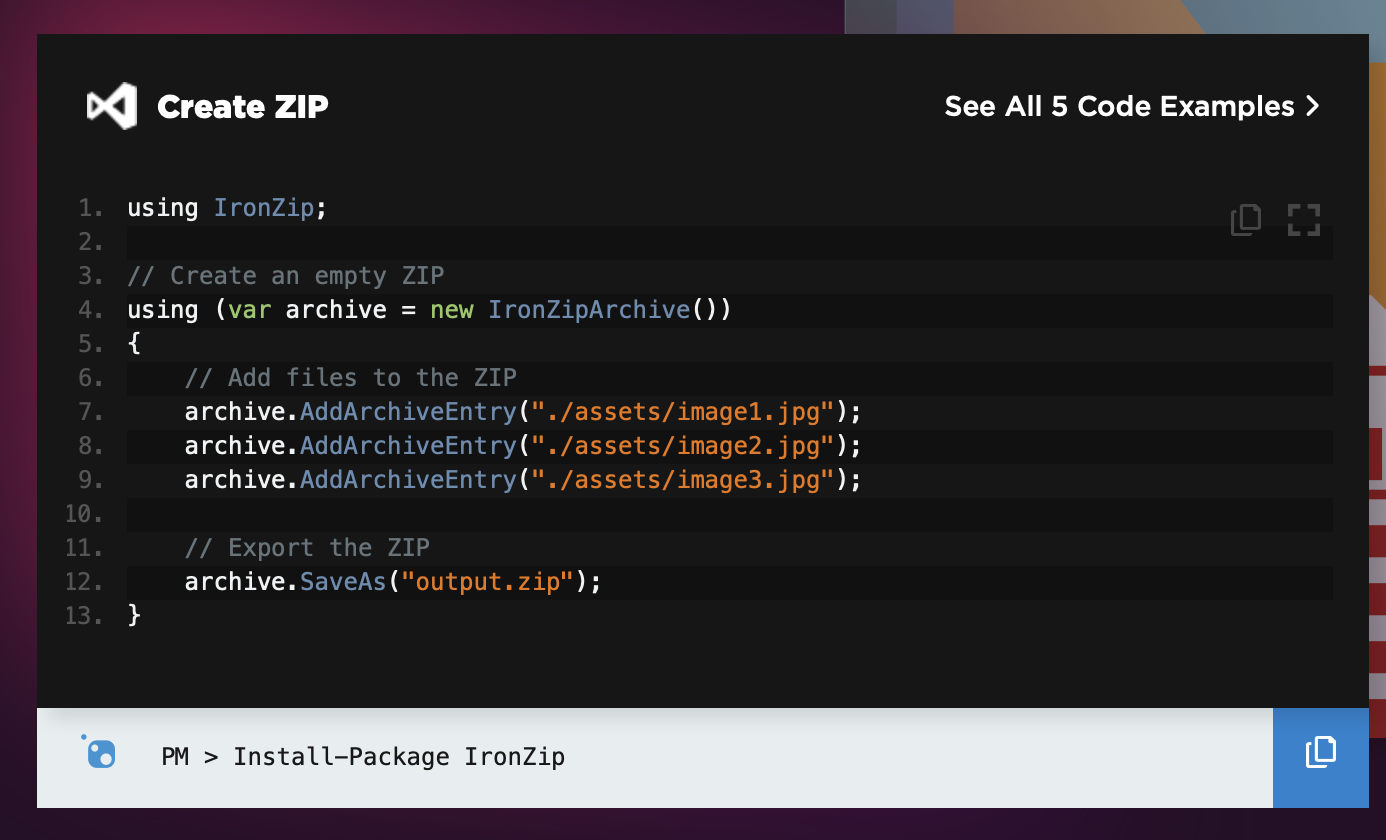
Task: Click the comment '// Export the ZIP'
Action: 307,548
